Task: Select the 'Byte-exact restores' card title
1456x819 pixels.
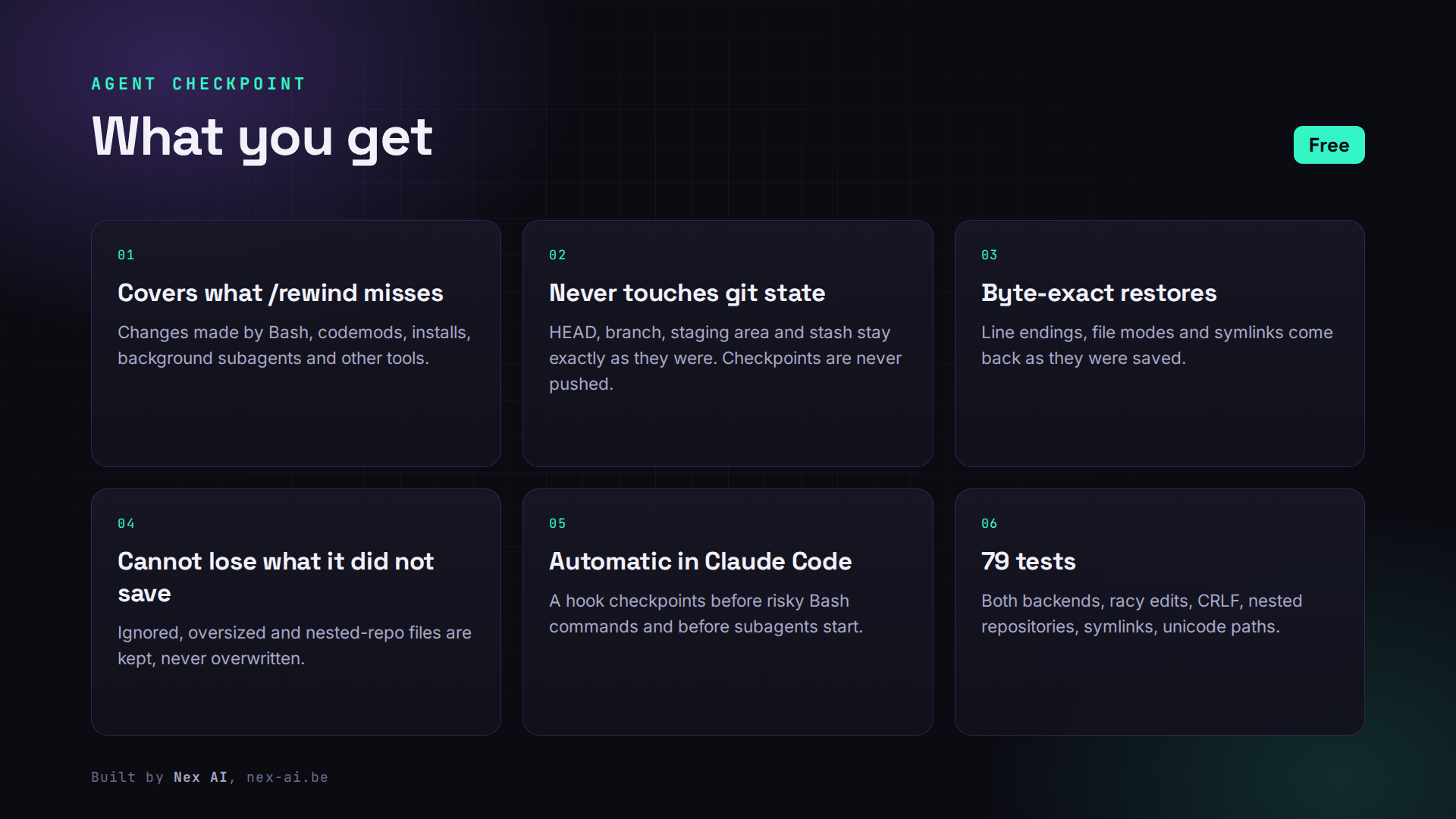Action: click(1099, 293)
